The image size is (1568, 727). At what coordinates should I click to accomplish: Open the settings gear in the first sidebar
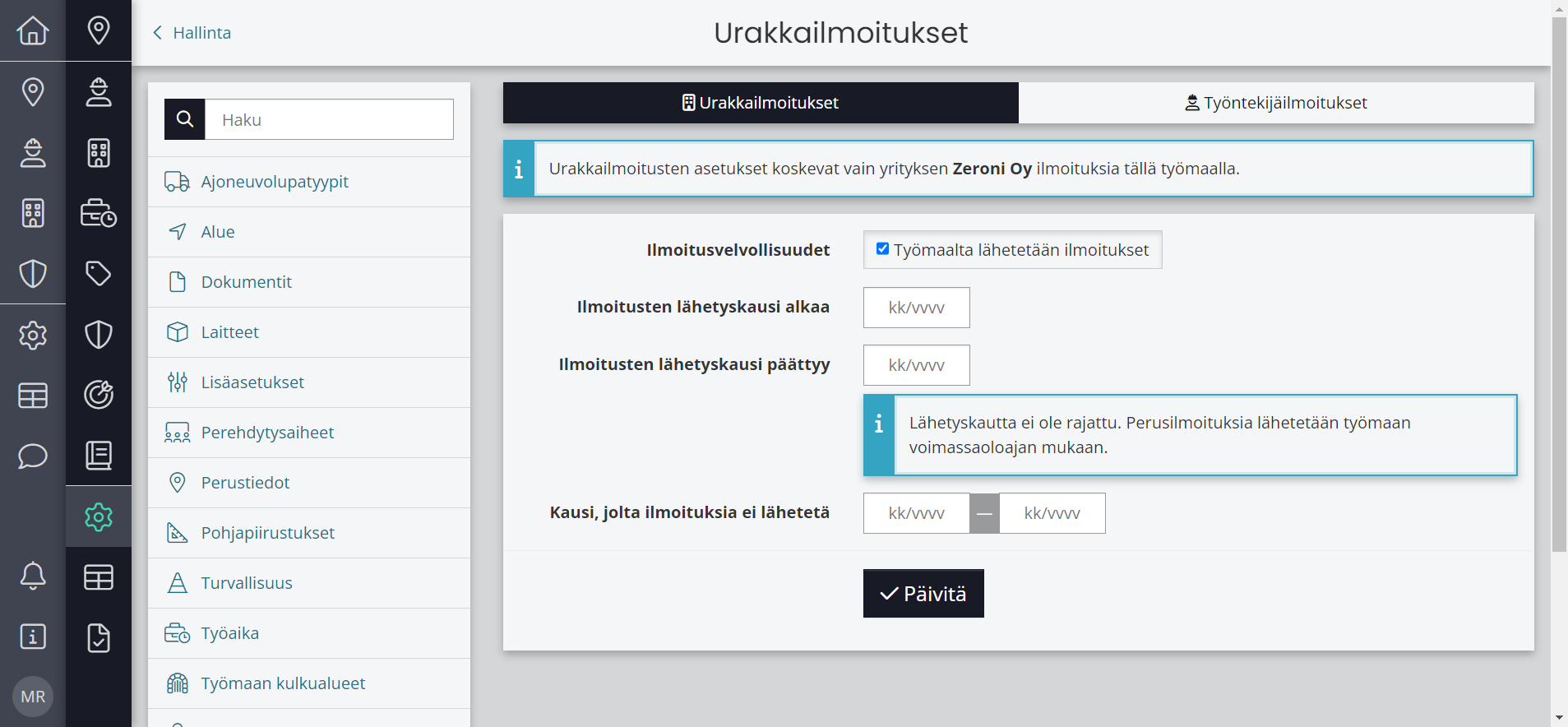(x=33, y=335)
